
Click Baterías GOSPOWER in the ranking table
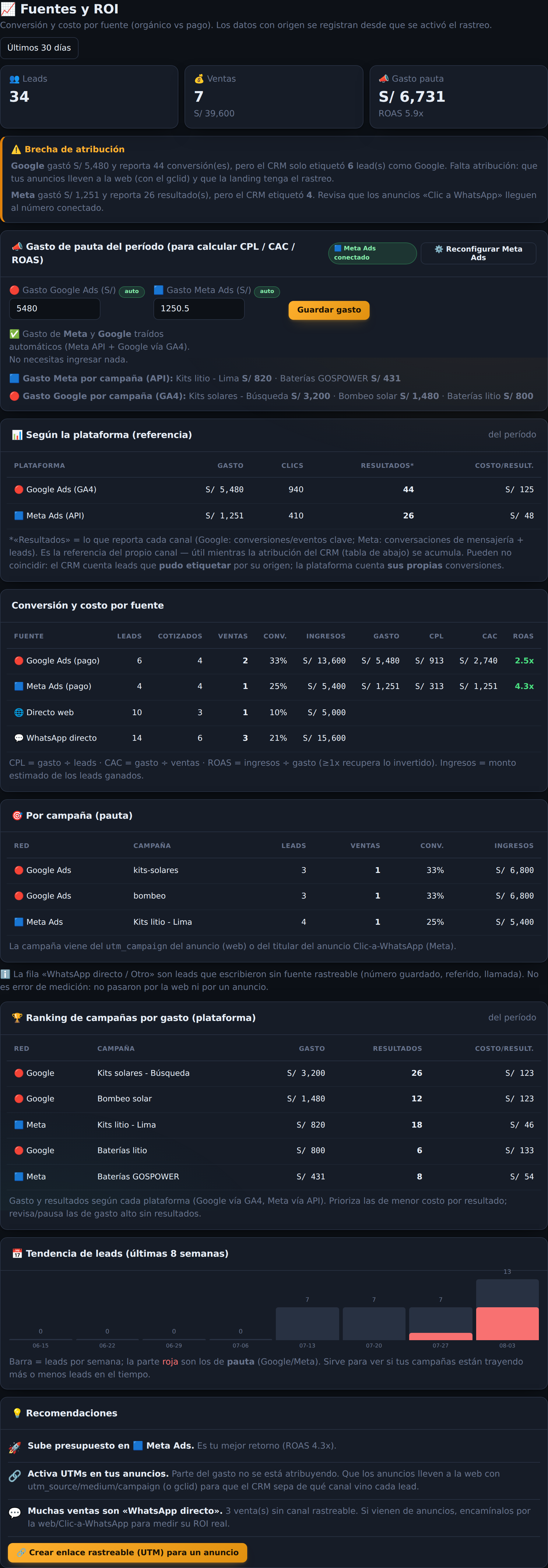(x=138, y=1177)
